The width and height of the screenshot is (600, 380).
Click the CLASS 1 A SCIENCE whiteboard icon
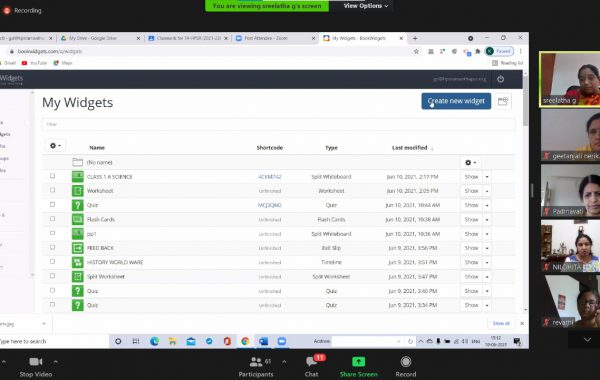78,176
